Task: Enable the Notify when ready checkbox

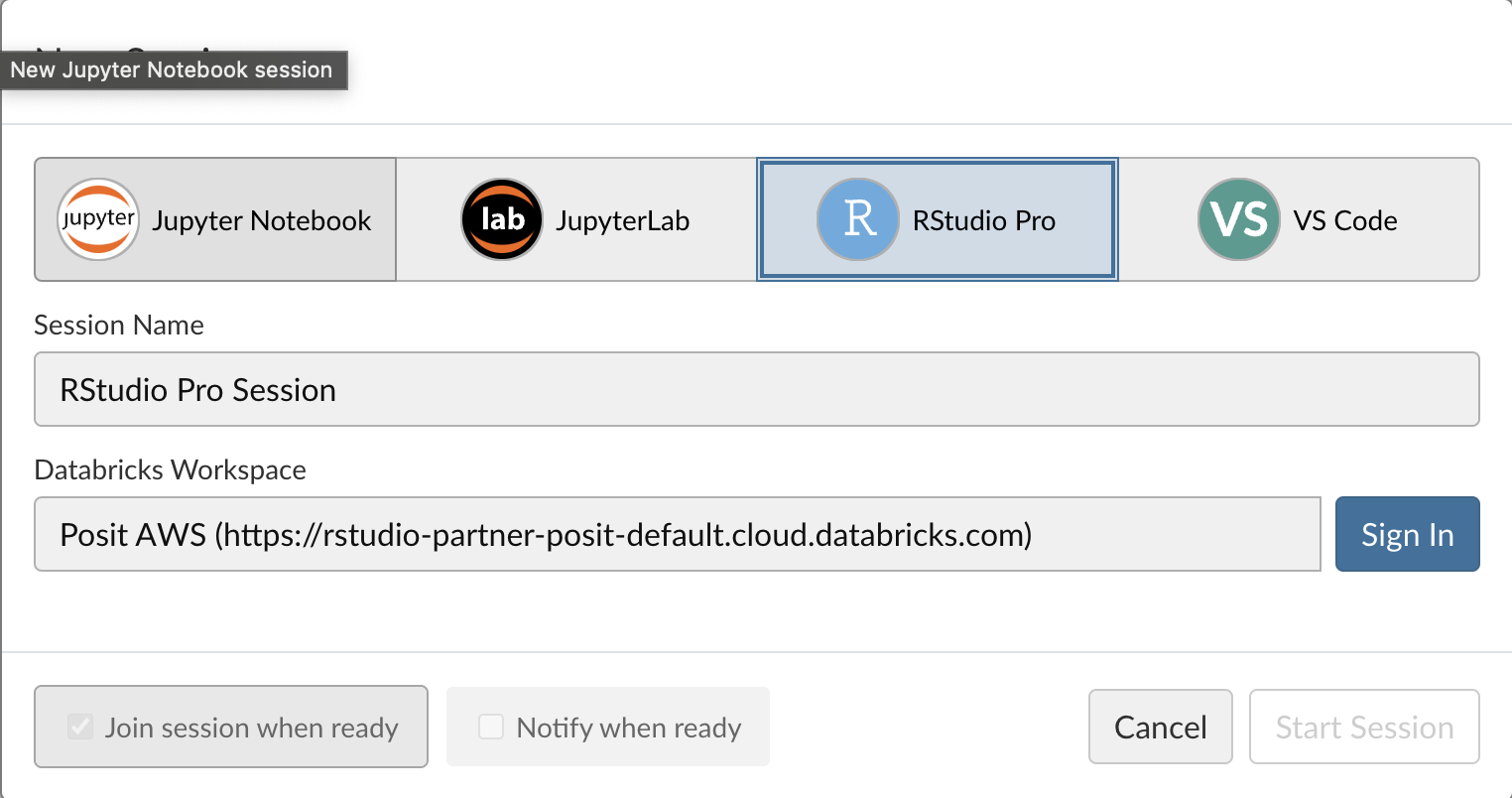Action: [x=491, y=727]
